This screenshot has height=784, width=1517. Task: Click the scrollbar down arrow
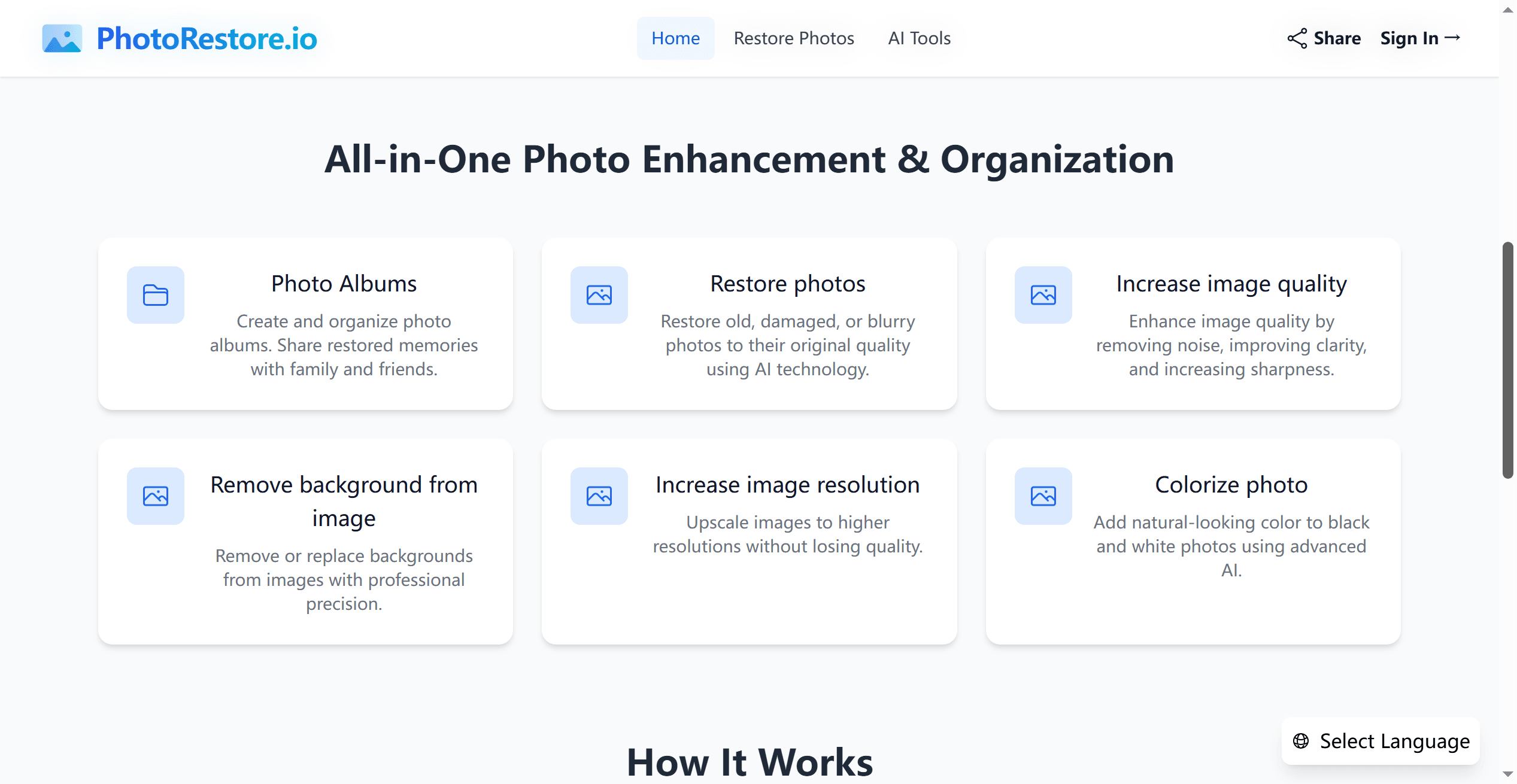tap(1507, 774)
